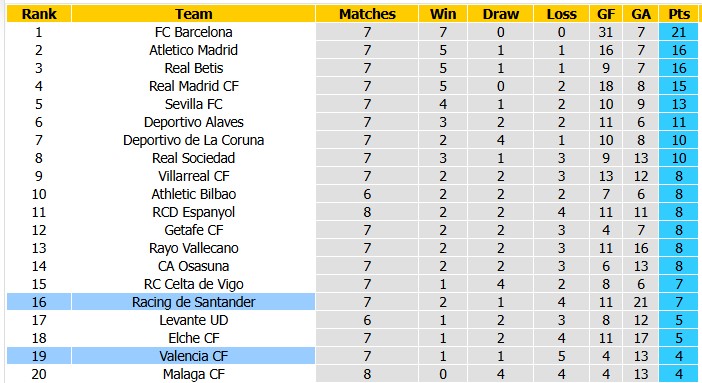
Task: Select Athletic Bilbao team name
Action: pyautogui.click(x=193, y=194)
